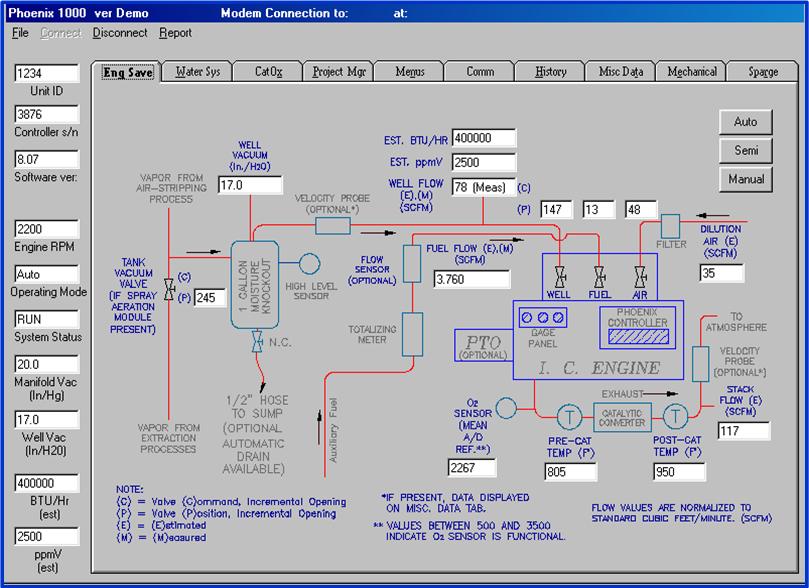Image resolution: width=809 pixels, height=588 pixels.
Task: Click the stack VELOCITY PROBE icon
Action: (701, 363)
